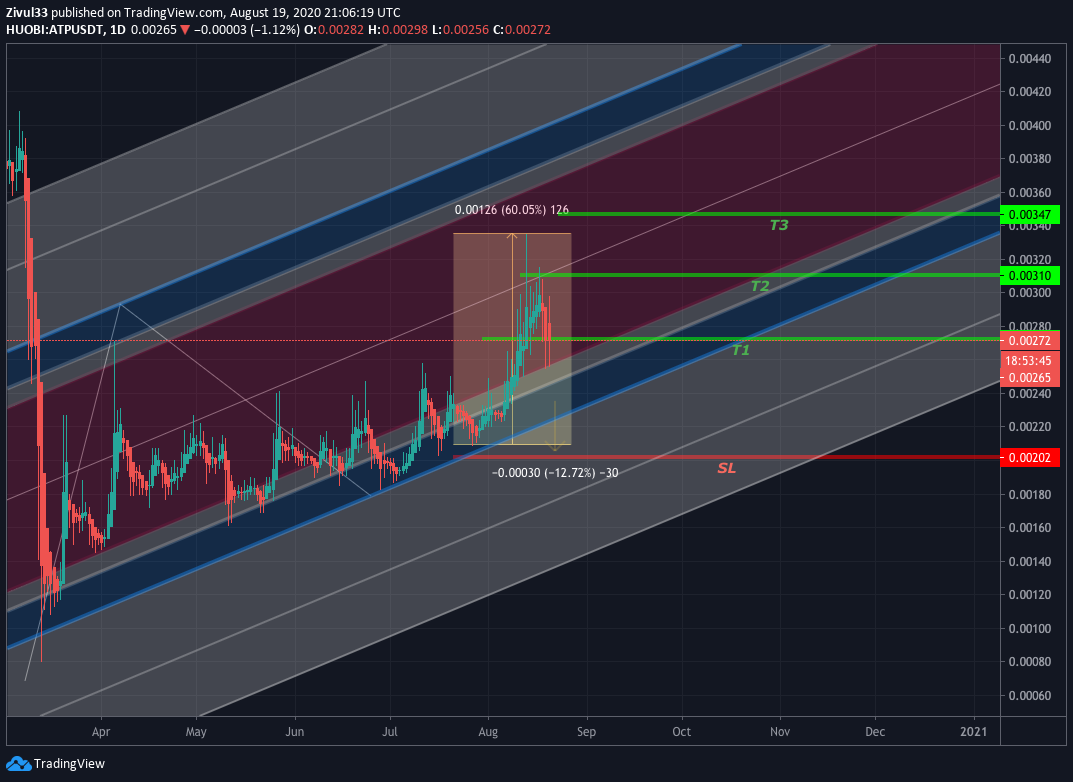Click 0.00100 on the price axis
1073x782 pixels.
[1030, 628]
